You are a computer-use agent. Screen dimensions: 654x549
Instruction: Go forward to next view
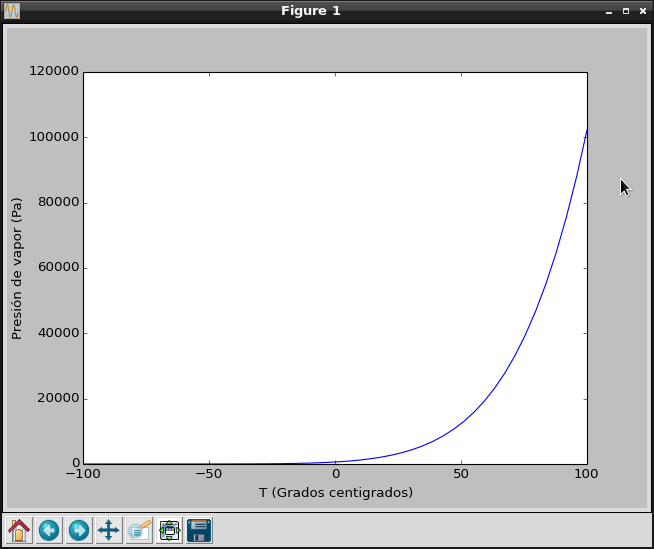[x=78, y=530]
